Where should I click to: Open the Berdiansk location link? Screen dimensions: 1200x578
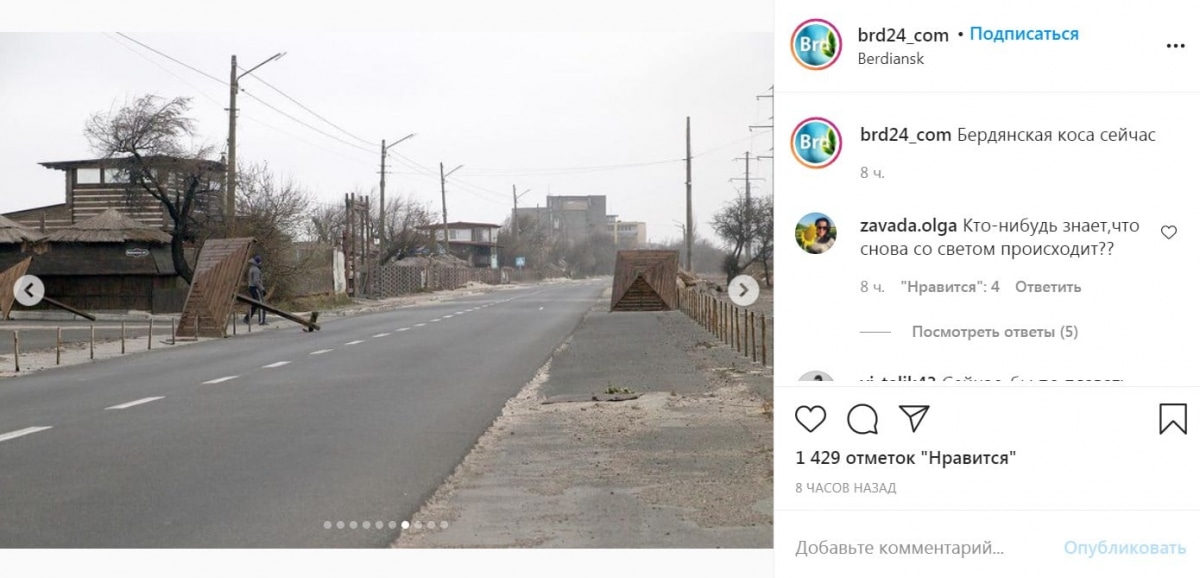coord(891,59)
